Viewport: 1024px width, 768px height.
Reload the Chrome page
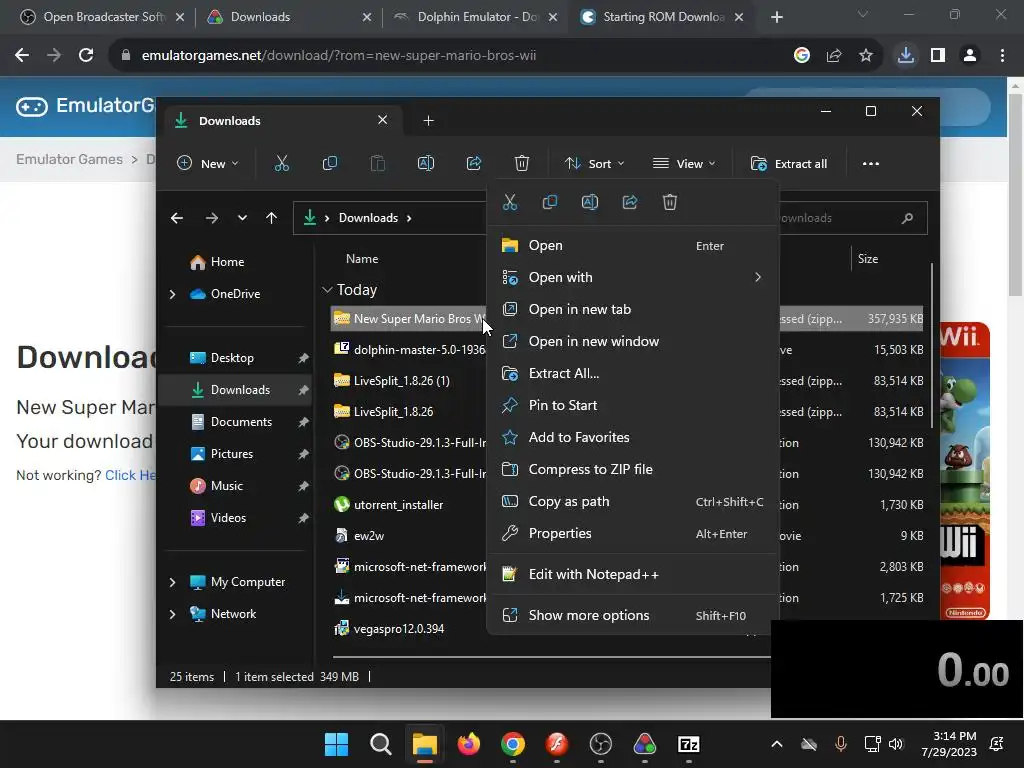pyautogui.click(x=86, y=56)
